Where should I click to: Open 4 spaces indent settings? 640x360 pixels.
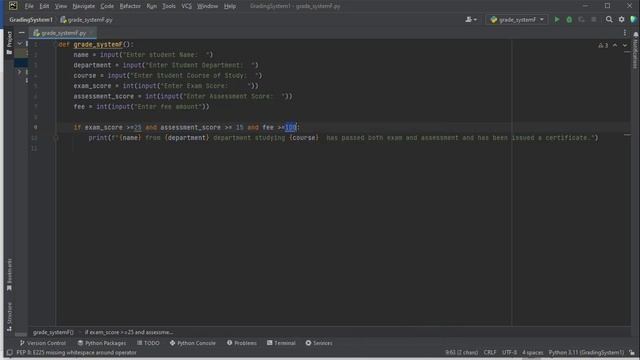tap(533, 353)
